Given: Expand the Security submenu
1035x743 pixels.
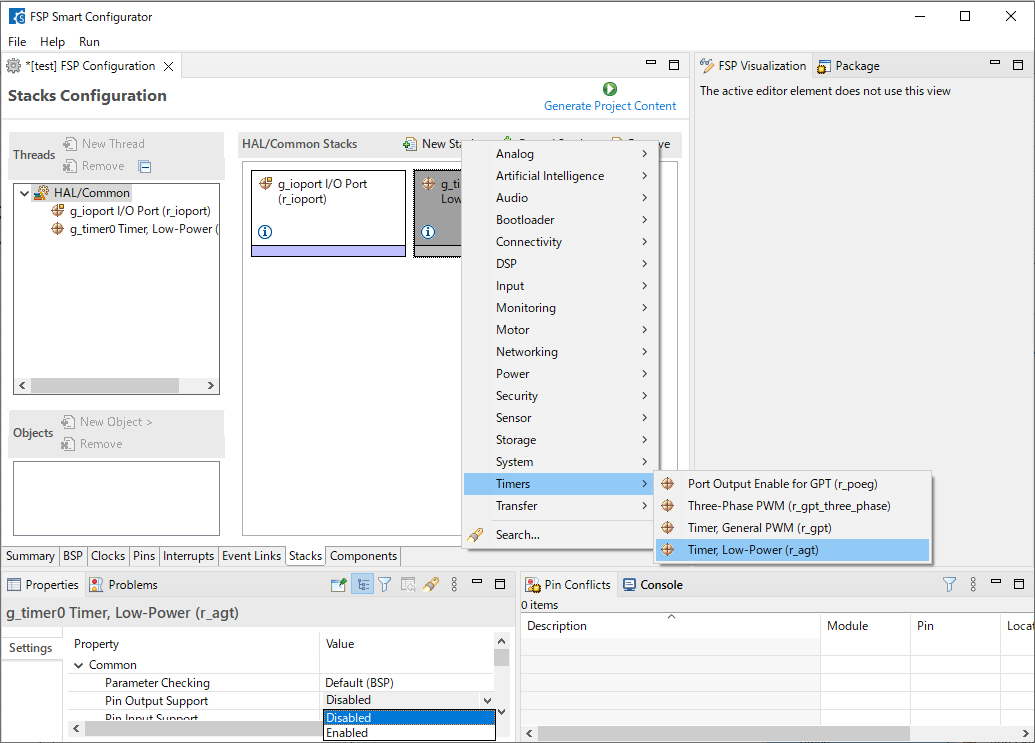Looking at the screenshot, I should coord(558,396).
